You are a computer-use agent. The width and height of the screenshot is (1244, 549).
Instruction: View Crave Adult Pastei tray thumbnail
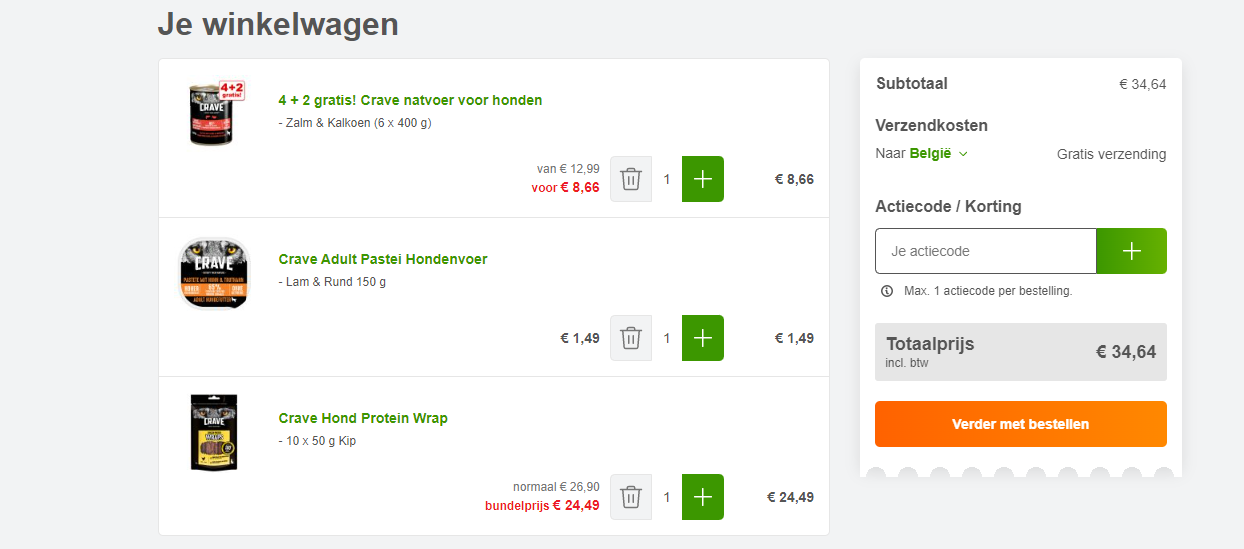213,273
